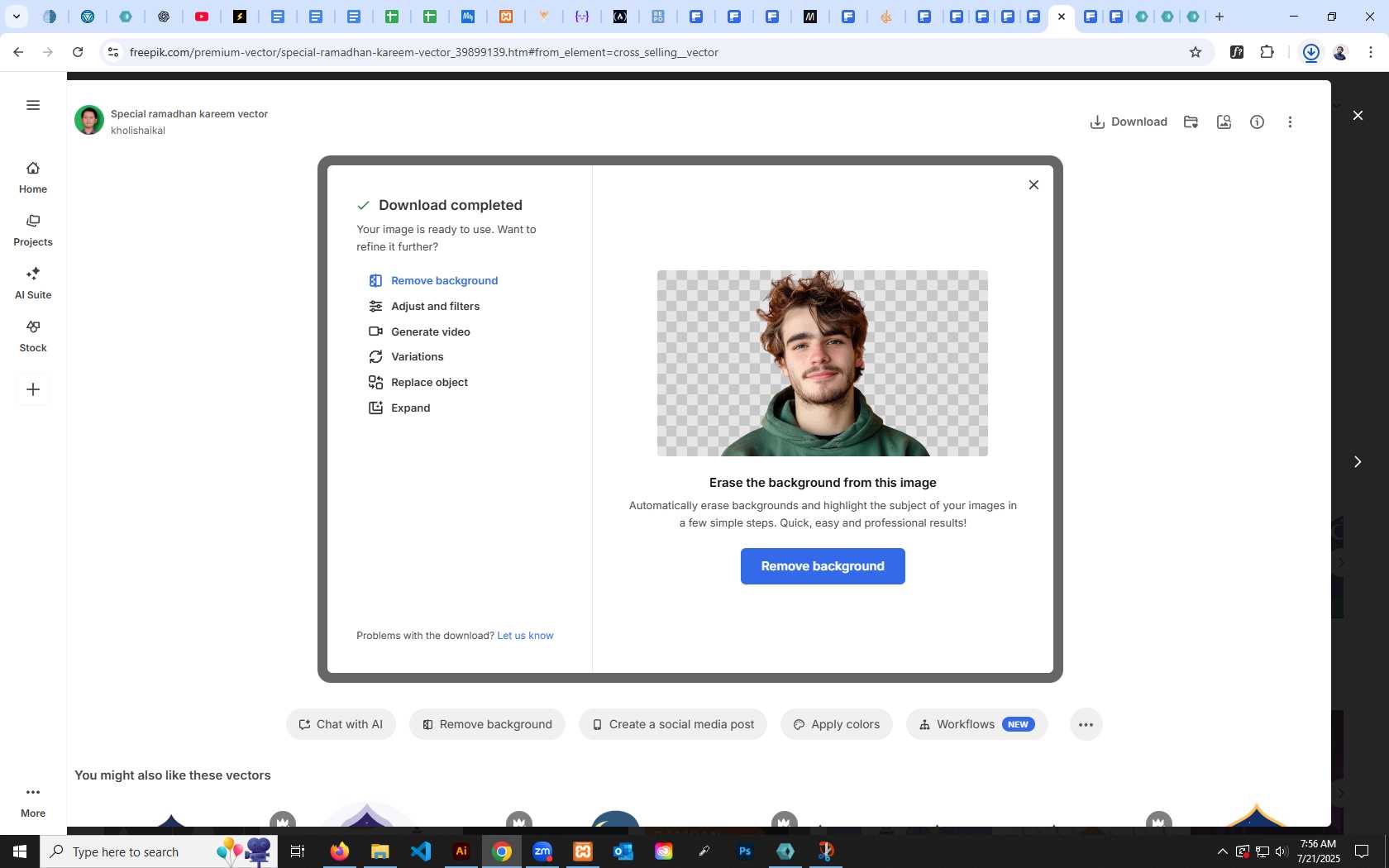Click Workflows NEW chip
This screenshot has height=868, width=1389.
(977, 725)
